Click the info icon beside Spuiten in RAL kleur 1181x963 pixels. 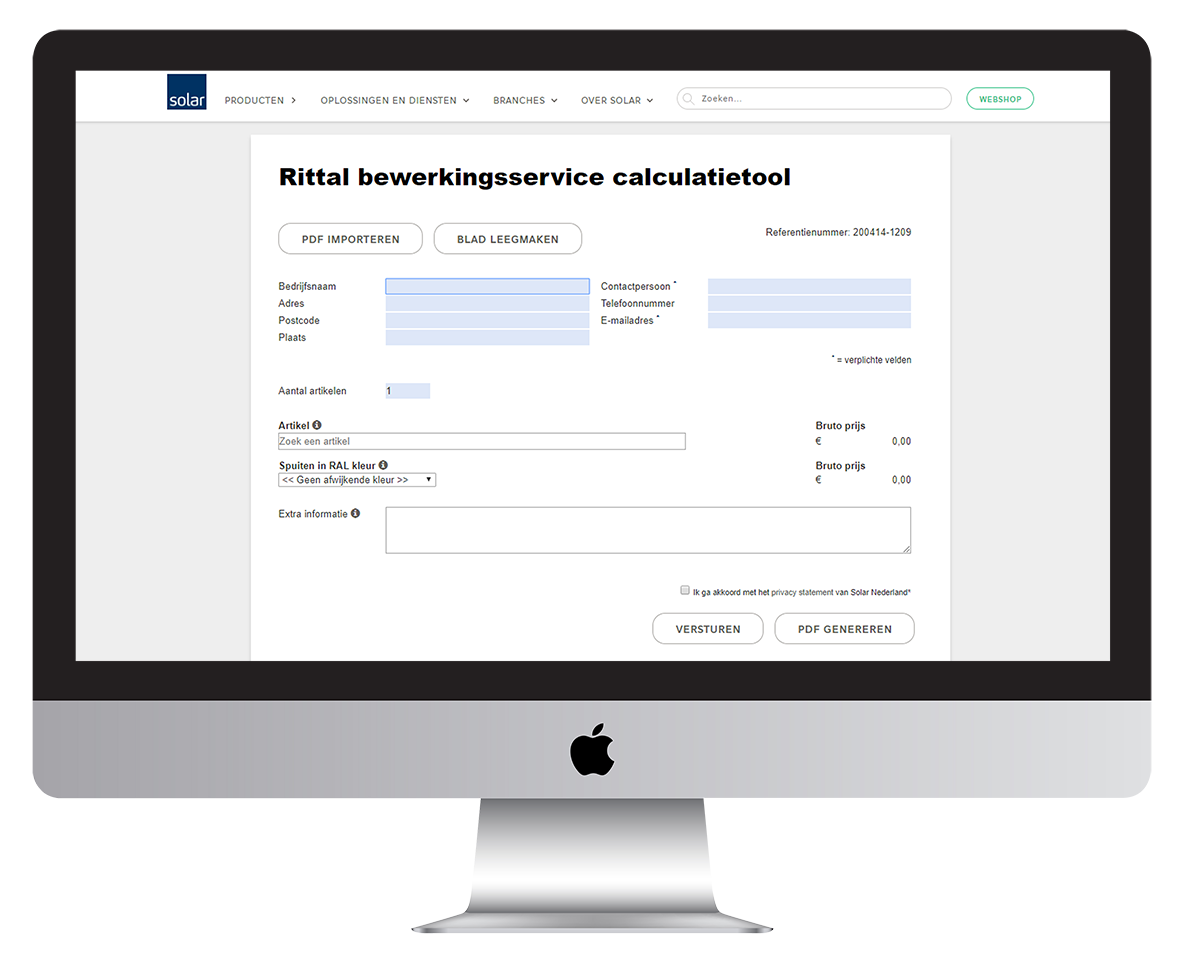(x=382, y=465)
